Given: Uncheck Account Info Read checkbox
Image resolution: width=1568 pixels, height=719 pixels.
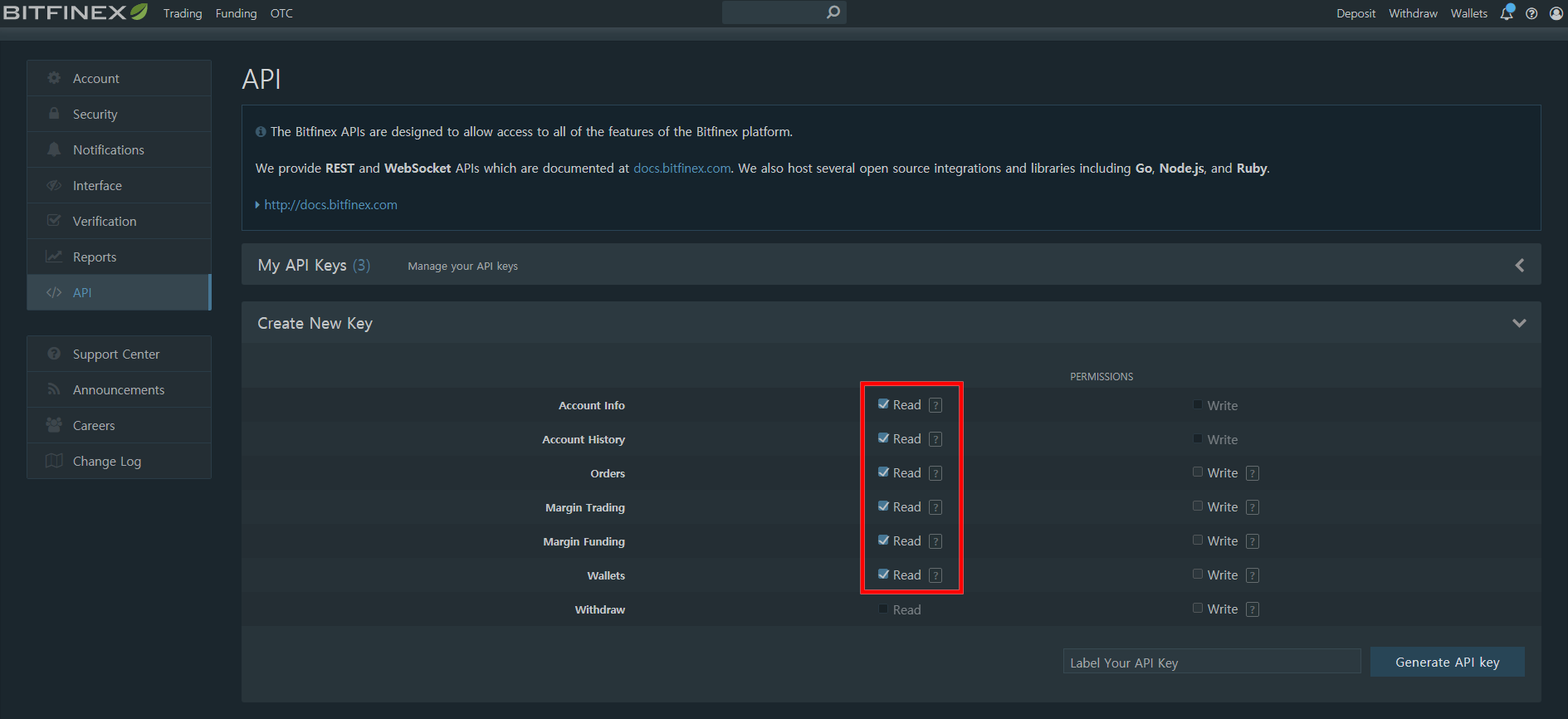Looking at the screenshot, I should pos(883,404).
